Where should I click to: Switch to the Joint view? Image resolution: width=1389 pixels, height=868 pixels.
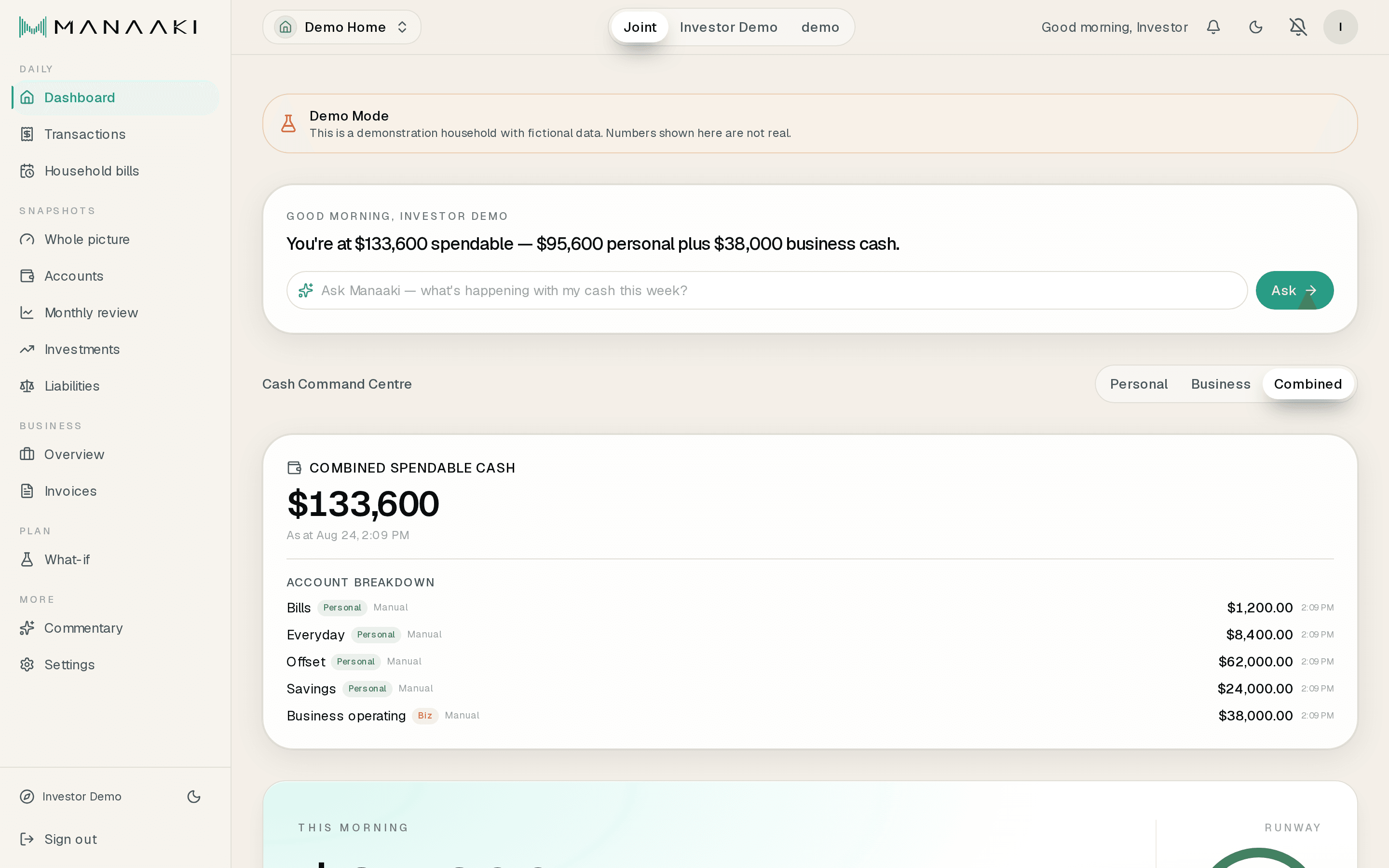click(x=640, y=27)
